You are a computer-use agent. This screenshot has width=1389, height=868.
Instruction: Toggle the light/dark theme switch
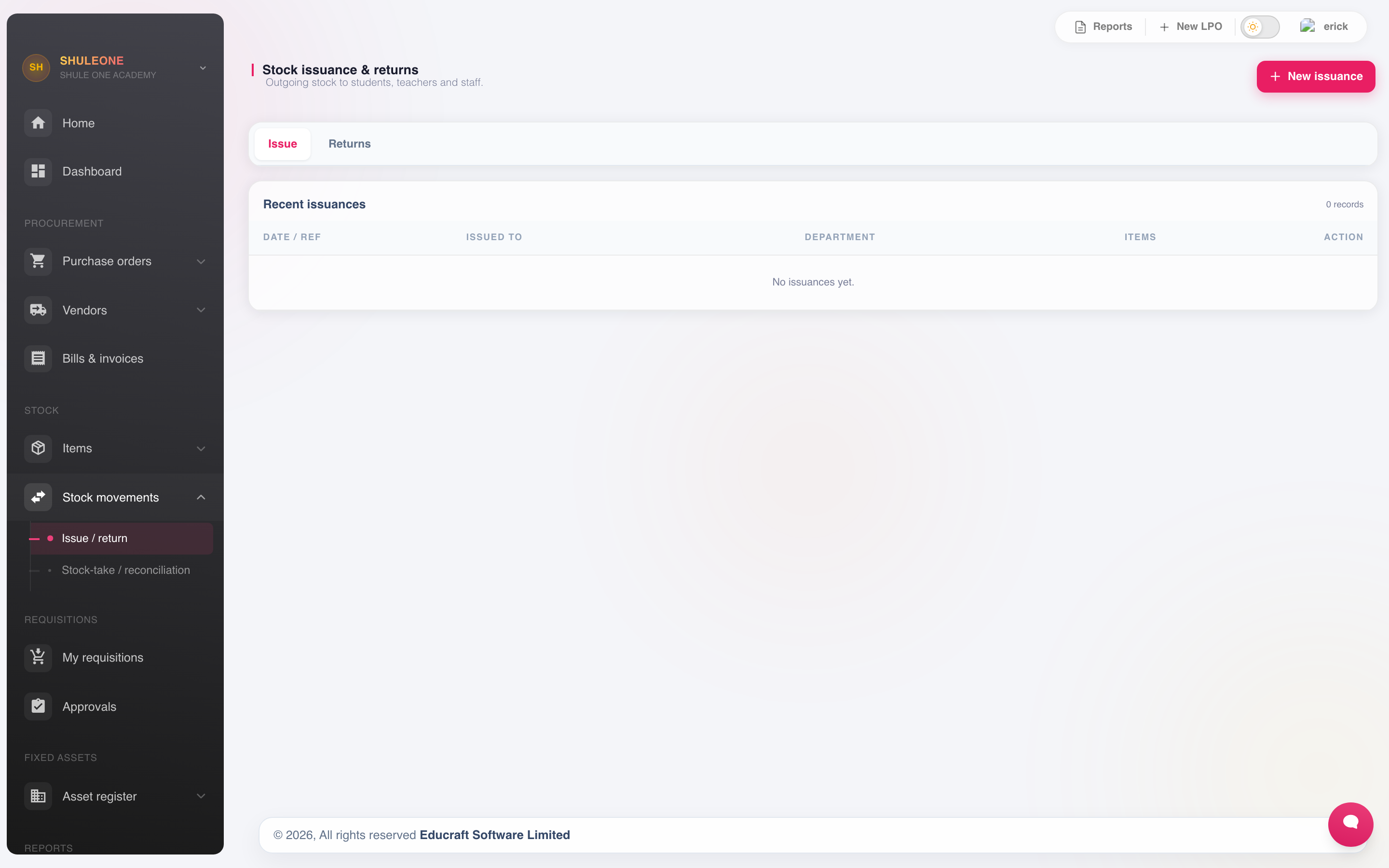[x=1260, y=27]
